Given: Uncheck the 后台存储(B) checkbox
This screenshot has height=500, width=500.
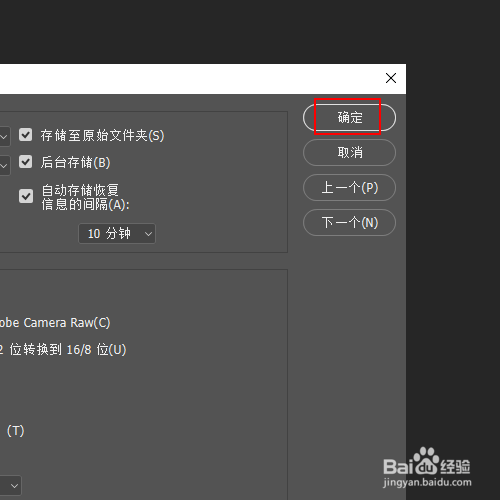Looking at the screenshot, I should [x=26, y=162].
